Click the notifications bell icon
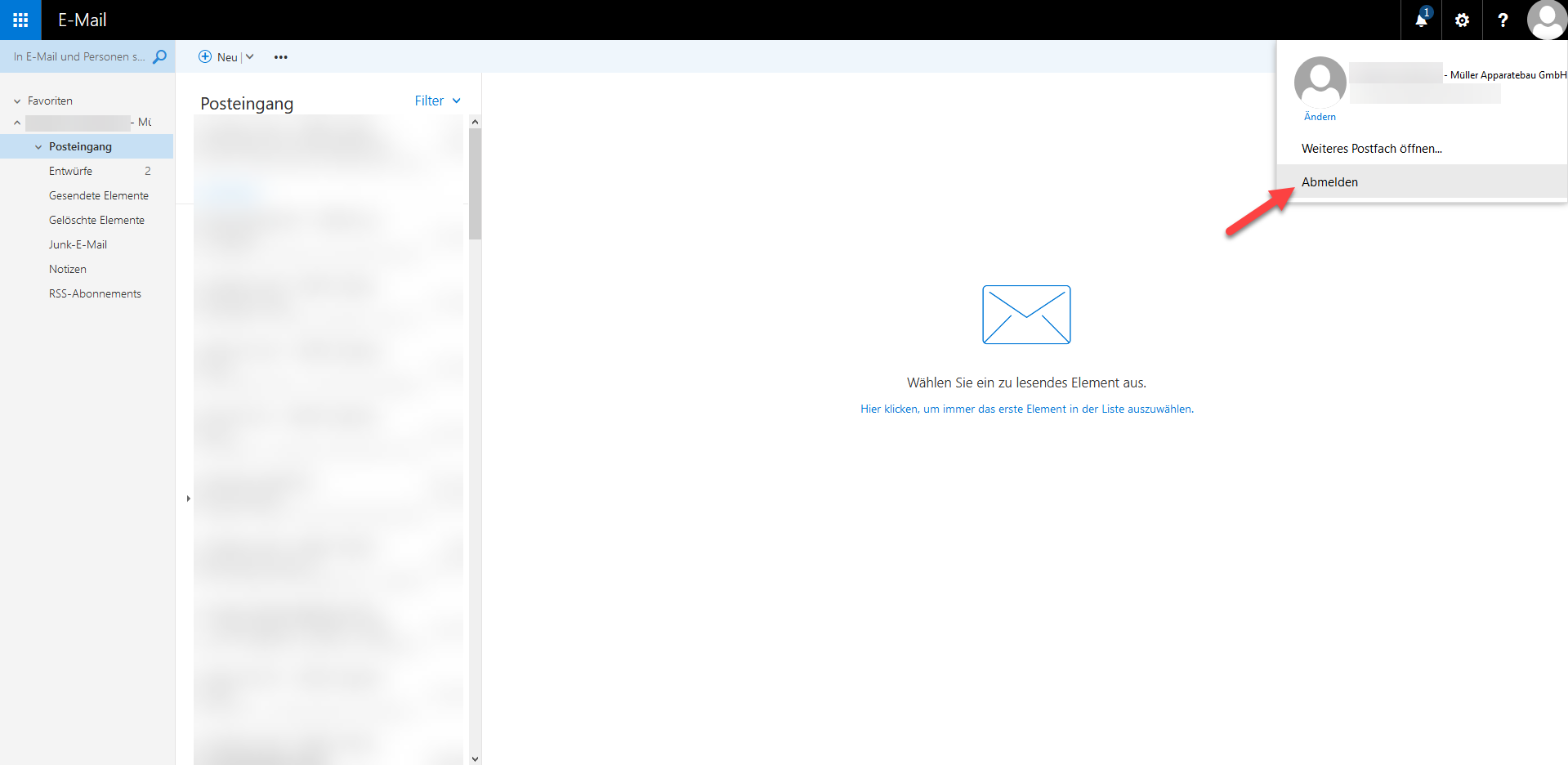This screenshot has width=1568, height=765. click(x=1421, y=20)
